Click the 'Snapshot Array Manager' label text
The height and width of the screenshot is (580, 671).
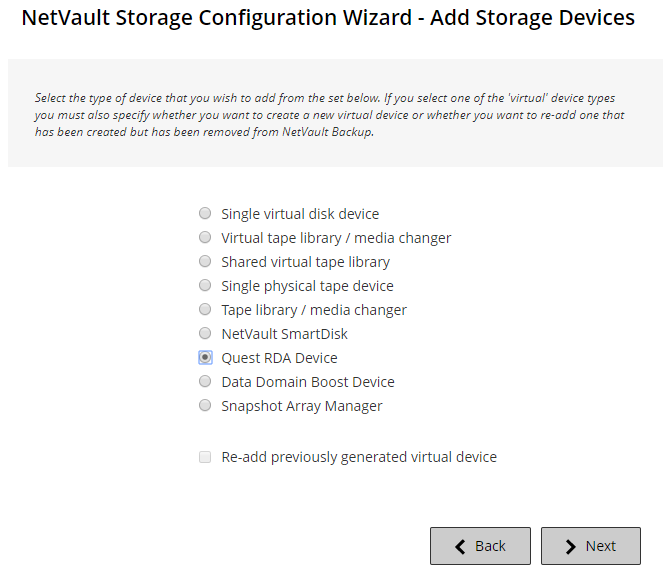(x=302, y=406)
